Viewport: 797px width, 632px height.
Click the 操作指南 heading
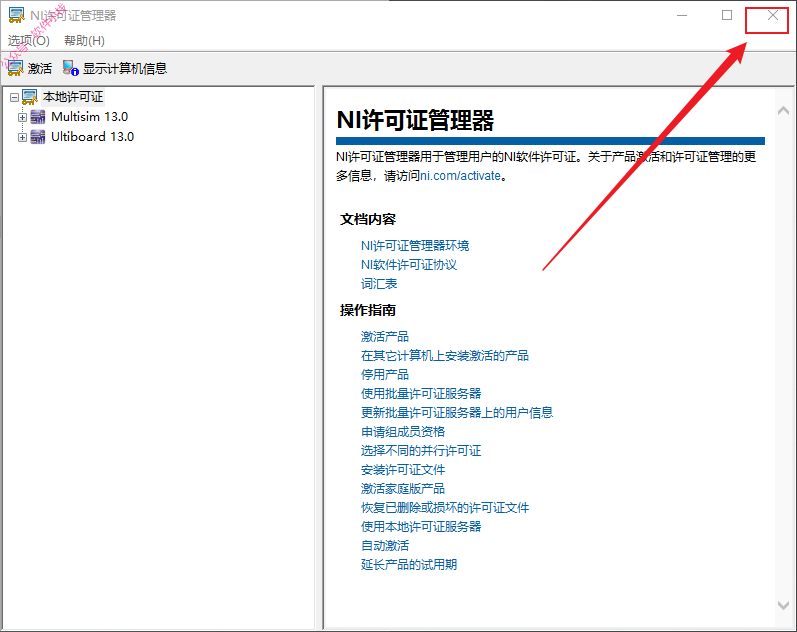pyautogui.click(x=367, y=310)
